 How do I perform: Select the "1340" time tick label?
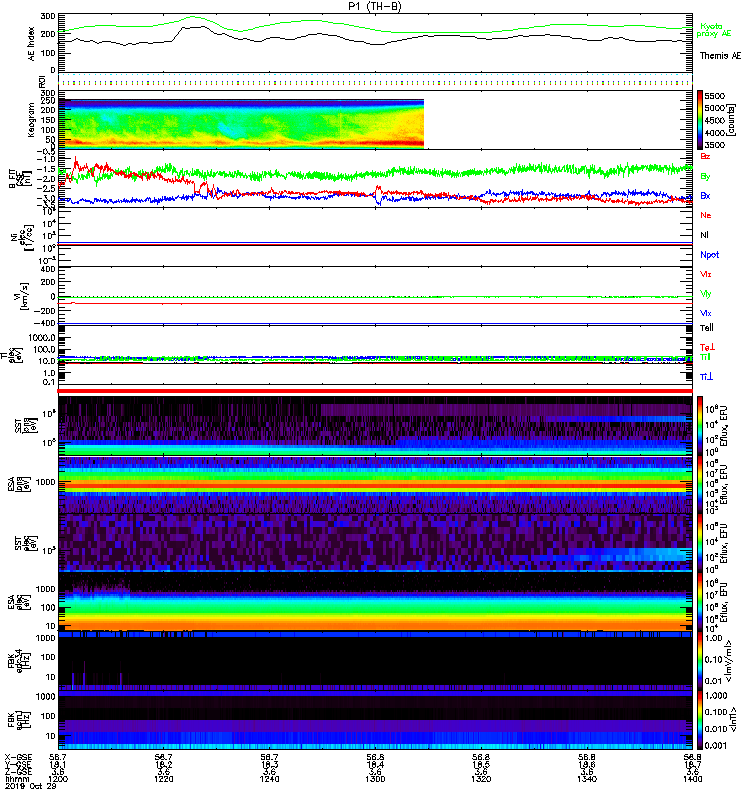pos(587,779)
